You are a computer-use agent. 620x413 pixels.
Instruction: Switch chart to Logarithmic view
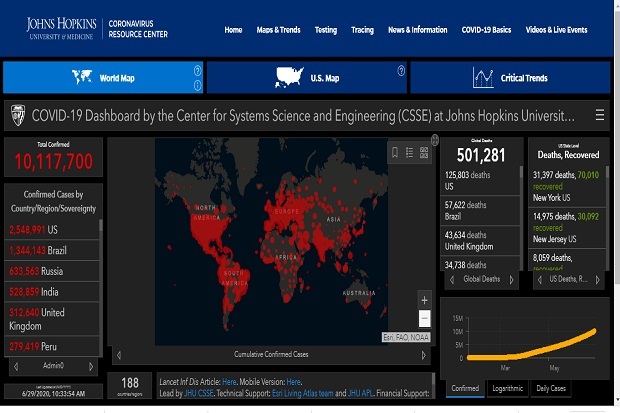pyautogui.click(x=507, y=388)
